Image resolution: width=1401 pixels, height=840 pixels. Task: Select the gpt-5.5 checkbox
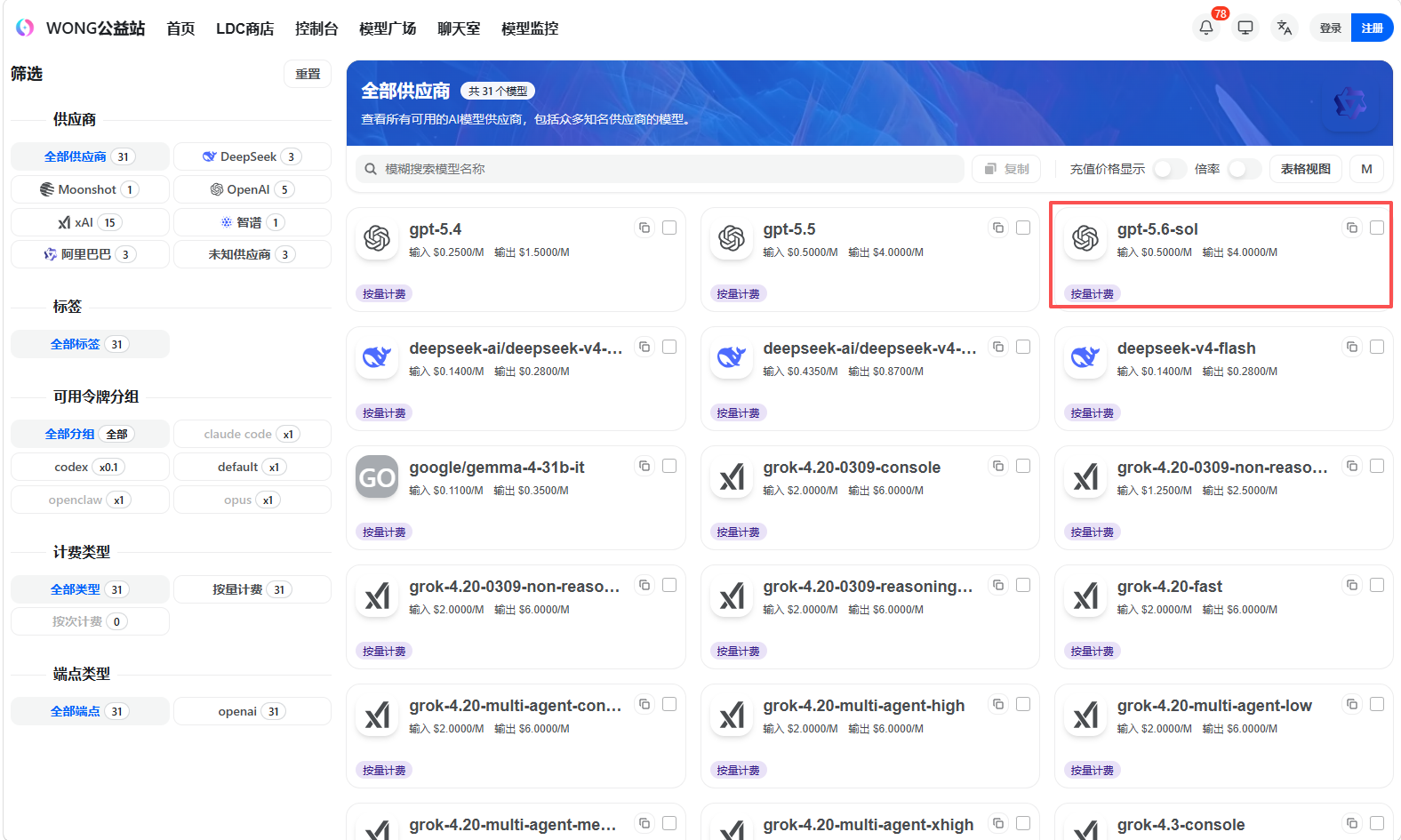point(1023,228)
